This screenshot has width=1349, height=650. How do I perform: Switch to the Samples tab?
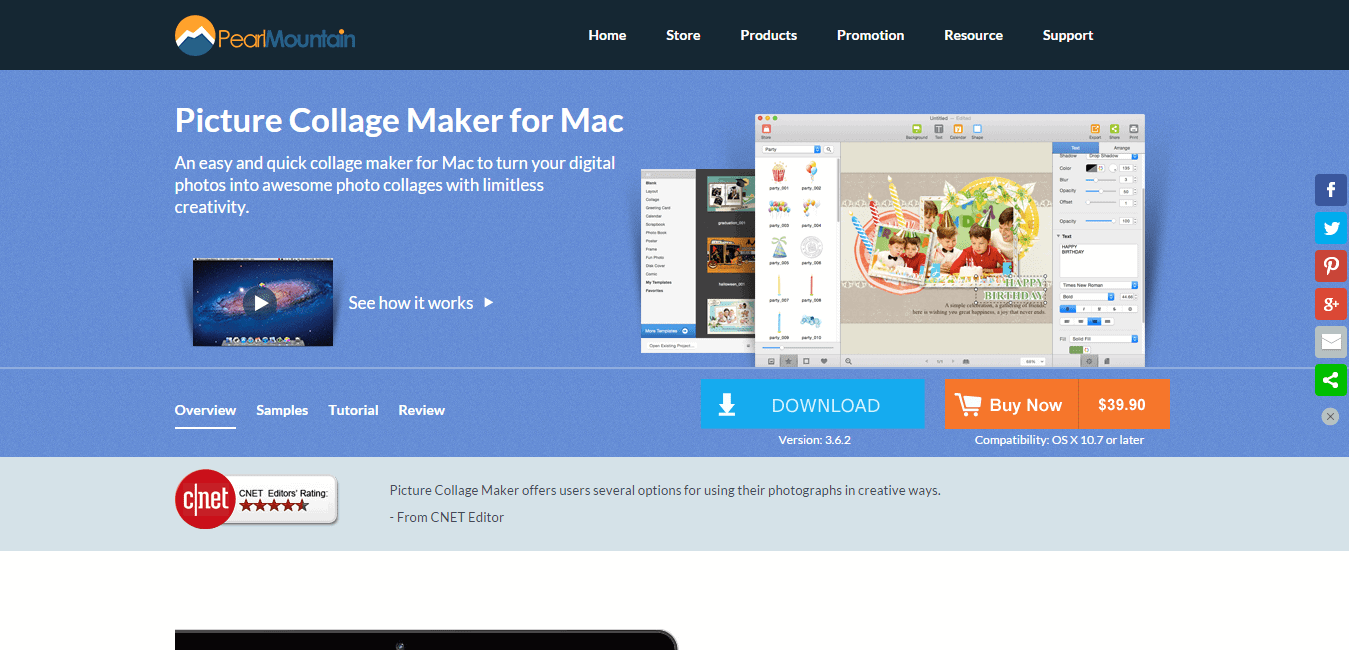282,410
